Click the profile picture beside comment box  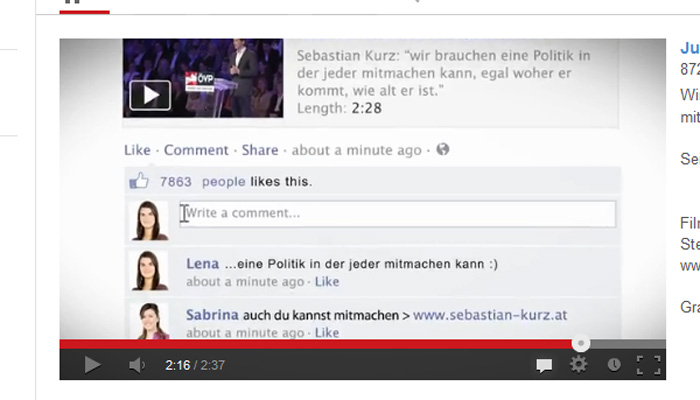pos(149,221)
